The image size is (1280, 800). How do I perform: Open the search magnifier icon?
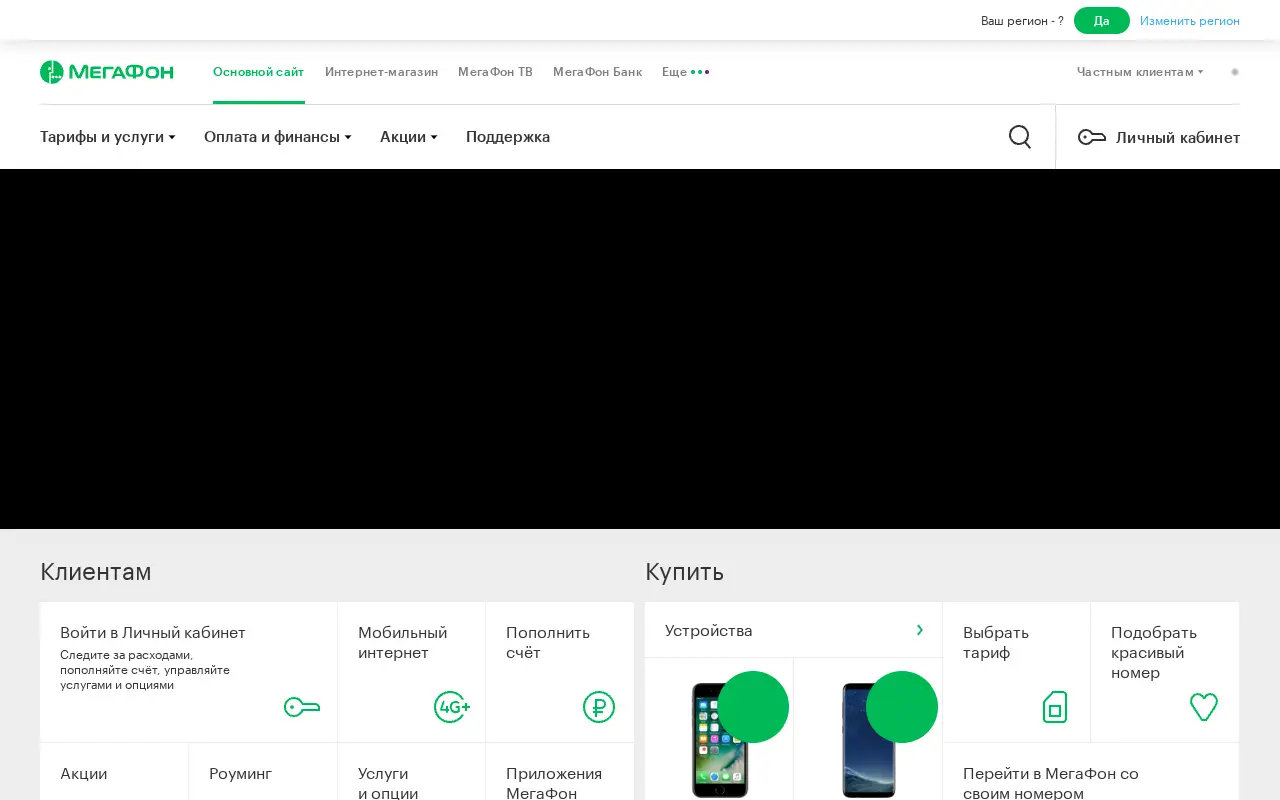[x=1020, y=137]
